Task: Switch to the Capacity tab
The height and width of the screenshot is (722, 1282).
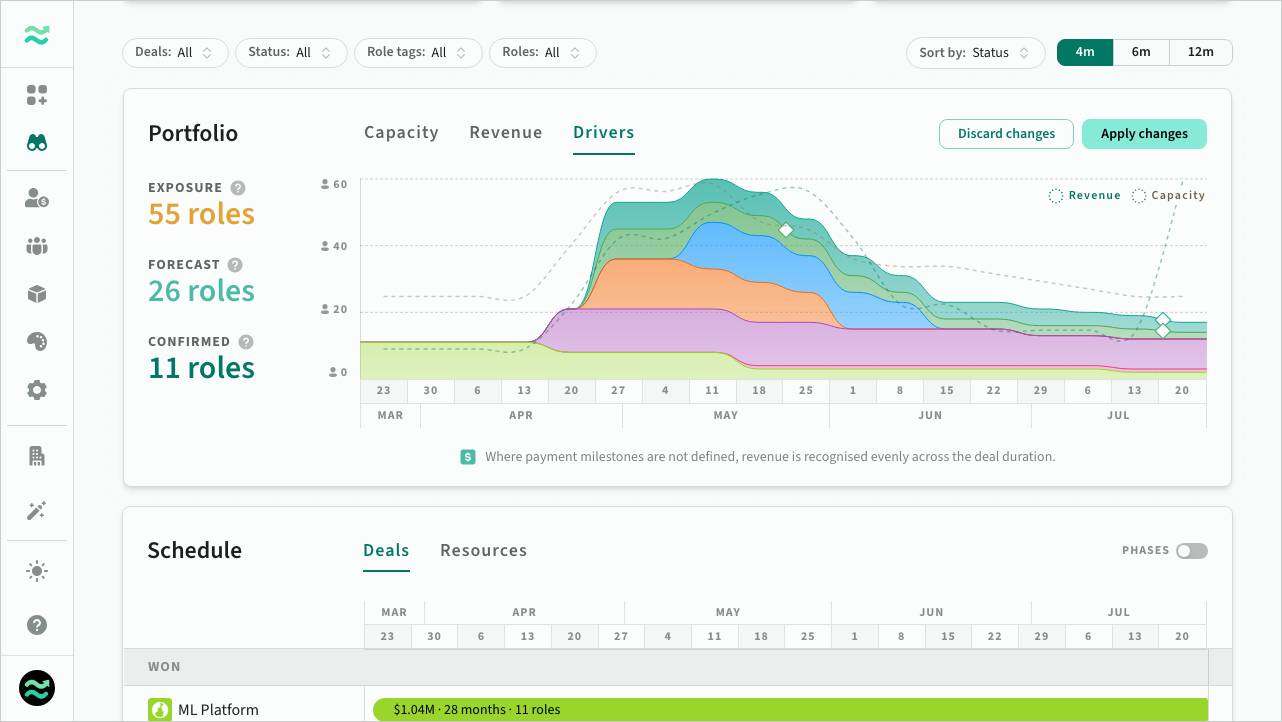Action: tap(401, 133)
